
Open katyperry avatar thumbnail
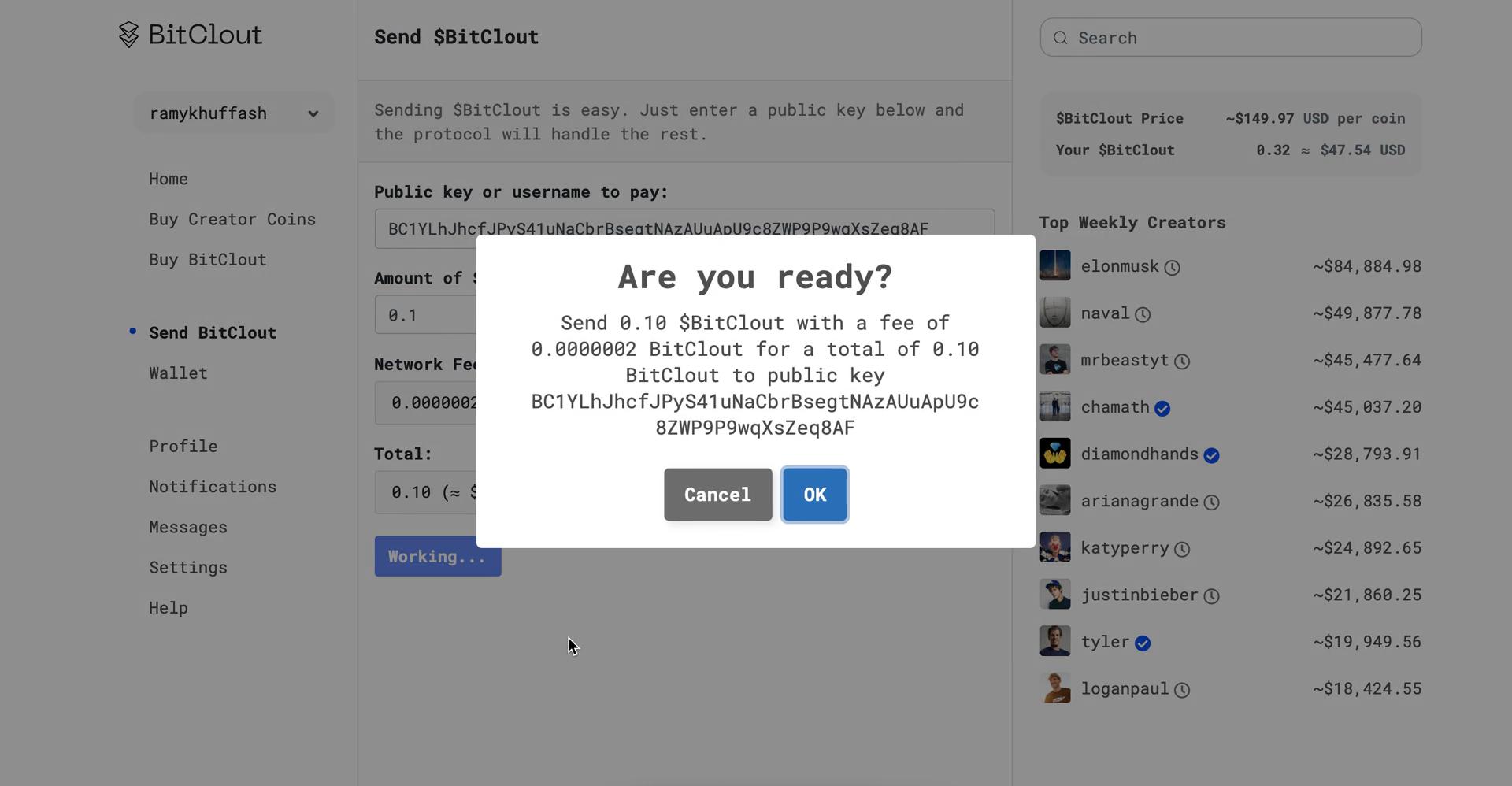pos(1055,547)
